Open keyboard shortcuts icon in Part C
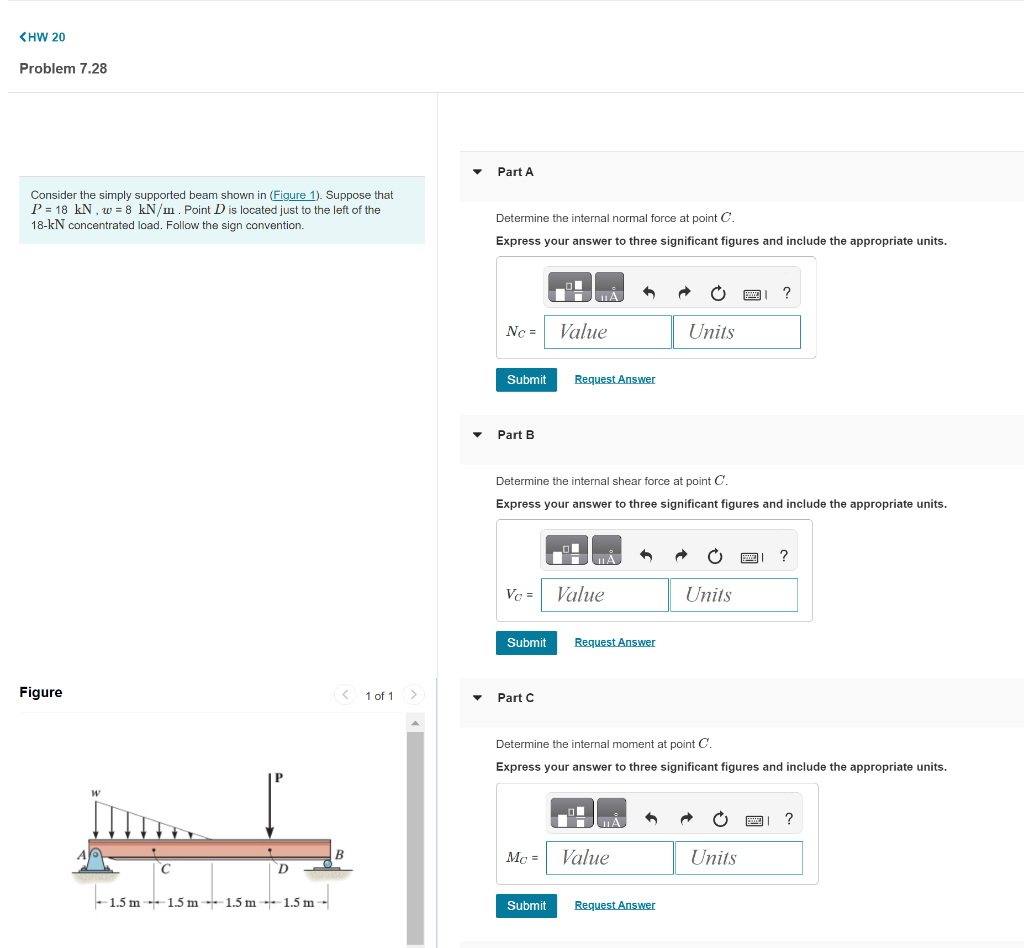1024x948 pixels. [757, 821]
